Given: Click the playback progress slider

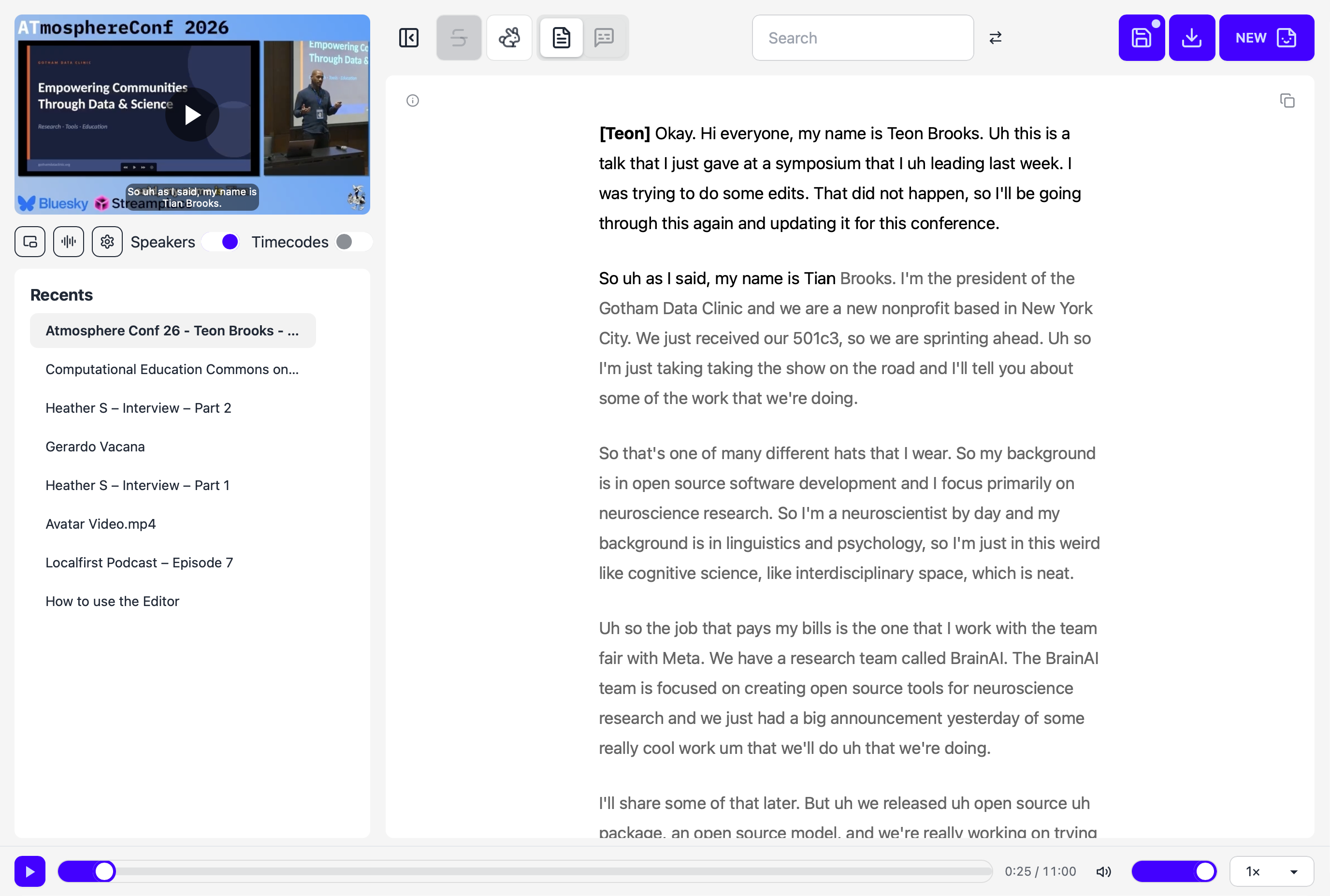Looking at the screenshot, I should (x=525, y=871).
